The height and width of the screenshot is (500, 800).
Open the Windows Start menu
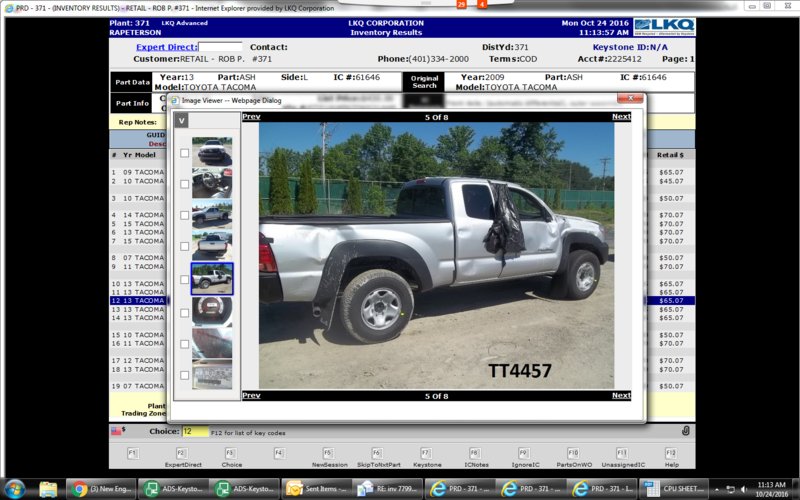[x=14, y=489]
